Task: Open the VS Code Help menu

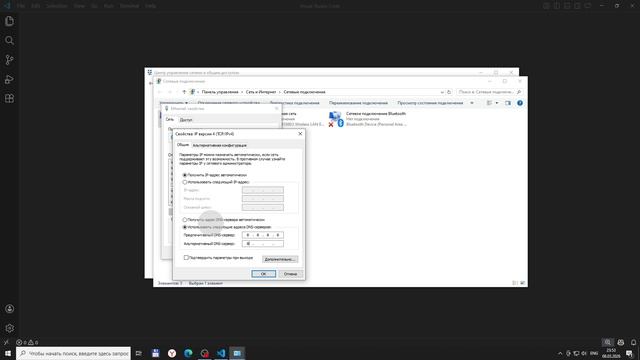Action: [151, 6]
